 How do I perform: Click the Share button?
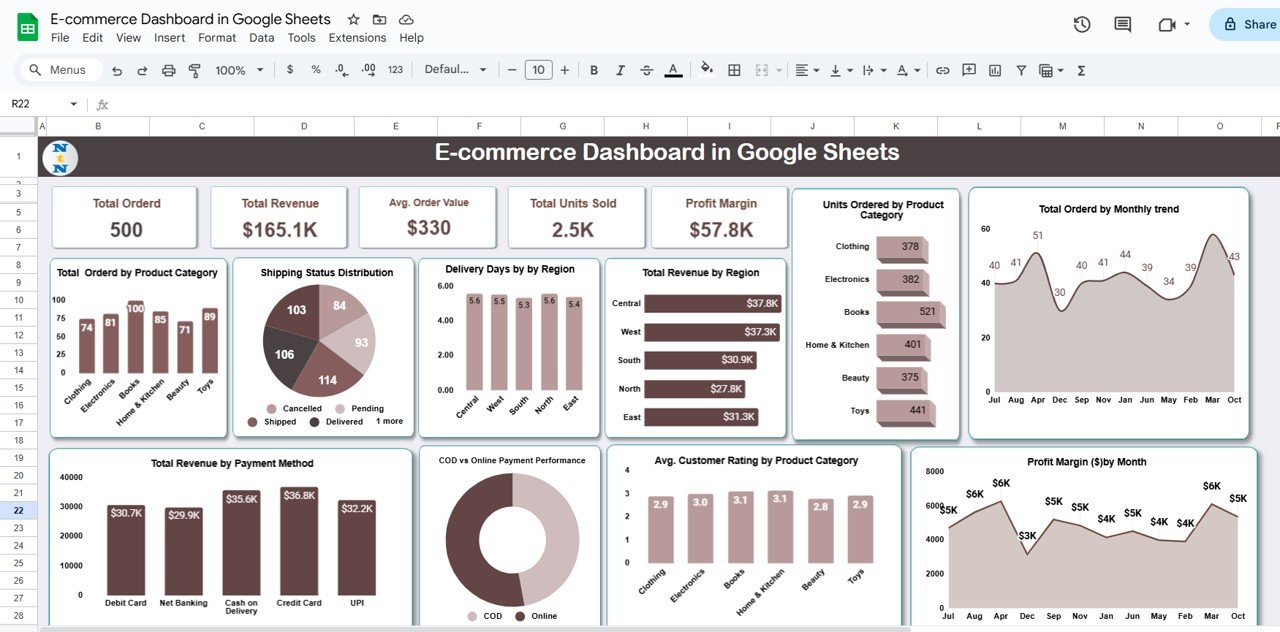(1246, 25)
